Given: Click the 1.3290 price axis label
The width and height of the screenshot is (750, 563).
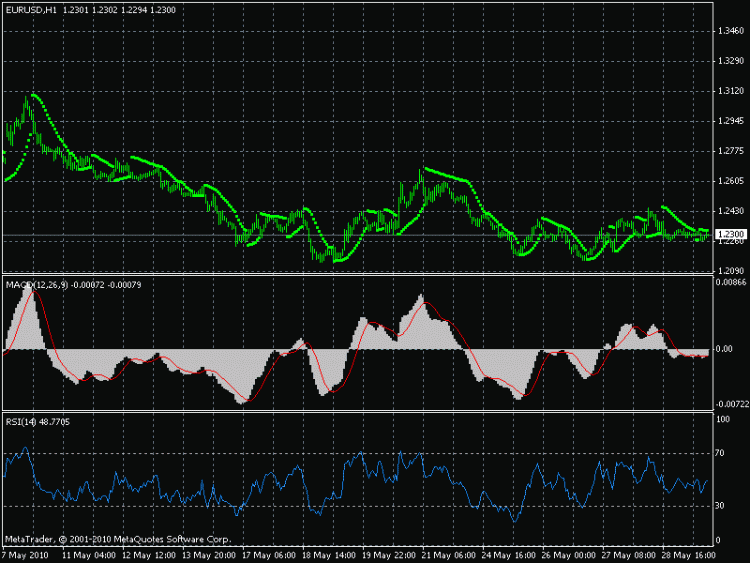Looking at the screenshot, I should point(731,61).
